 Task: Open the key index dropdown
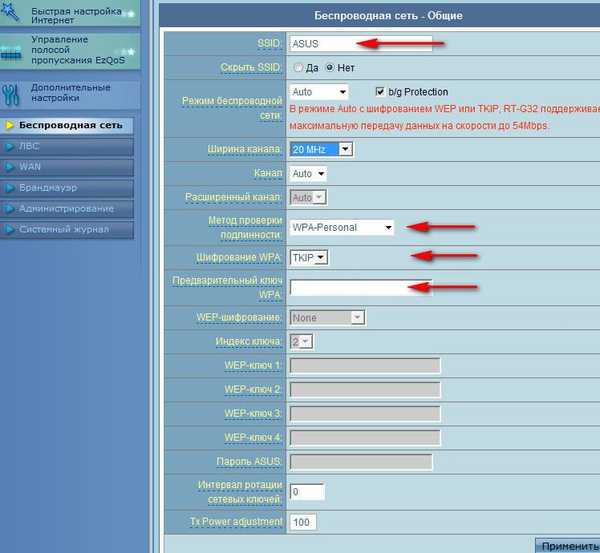pyautogui.click(x=301, y=341)
